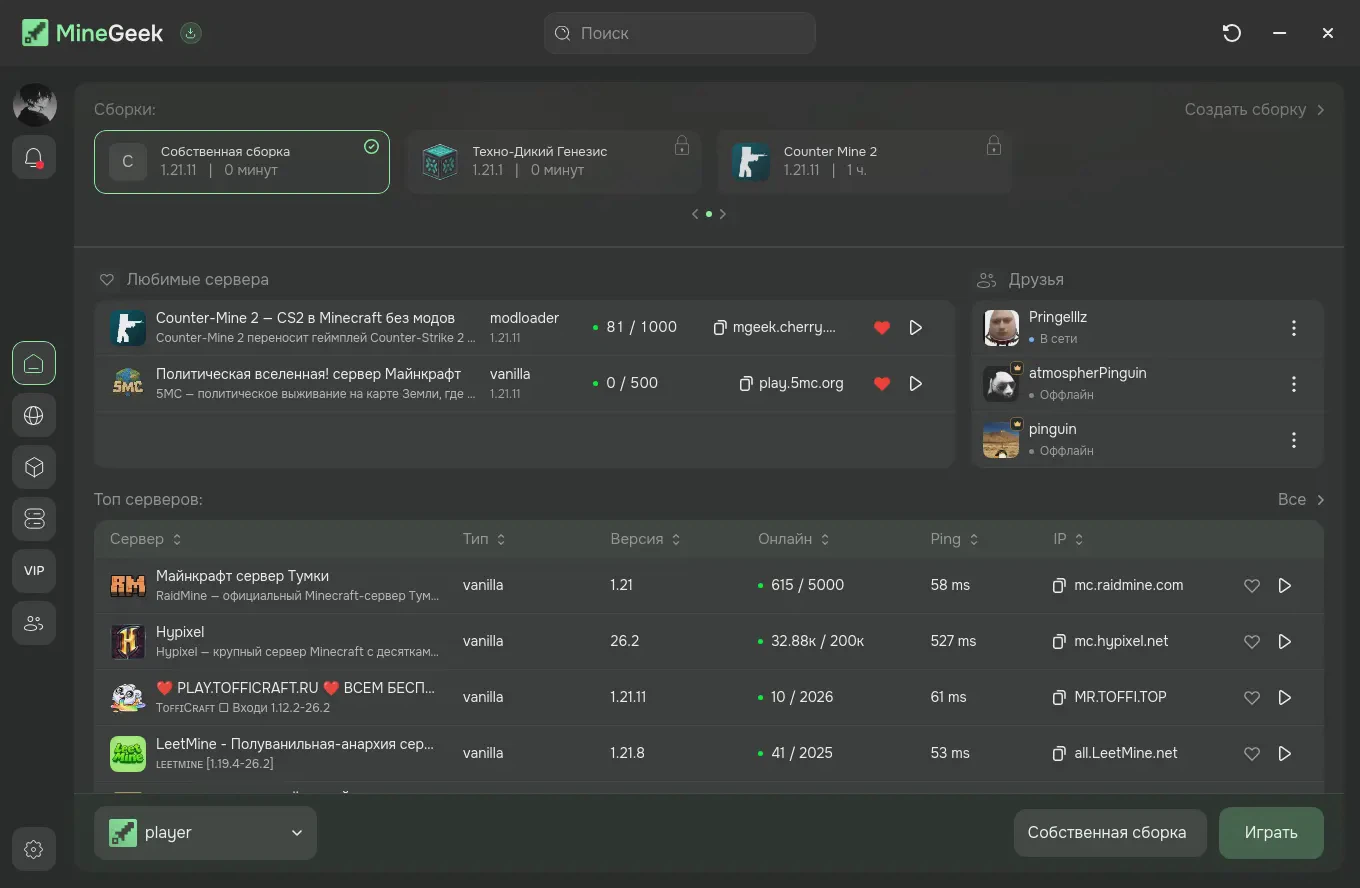Favorite LeetMine server with heart icon
Screen dimensions: 1360x888
coord(1251,753)
